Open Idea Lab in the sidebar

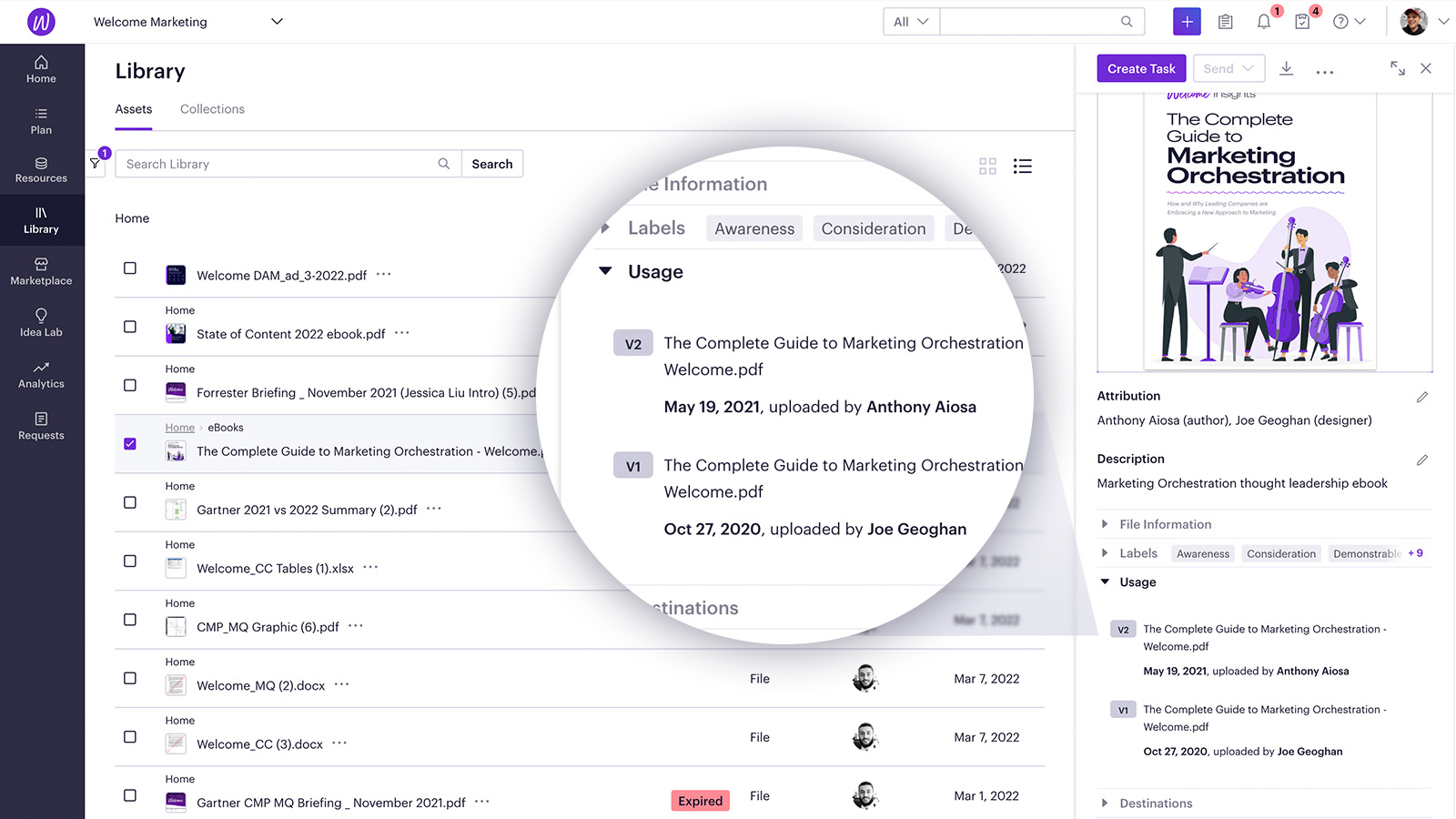pyautogui.click(x=41, y=323)
